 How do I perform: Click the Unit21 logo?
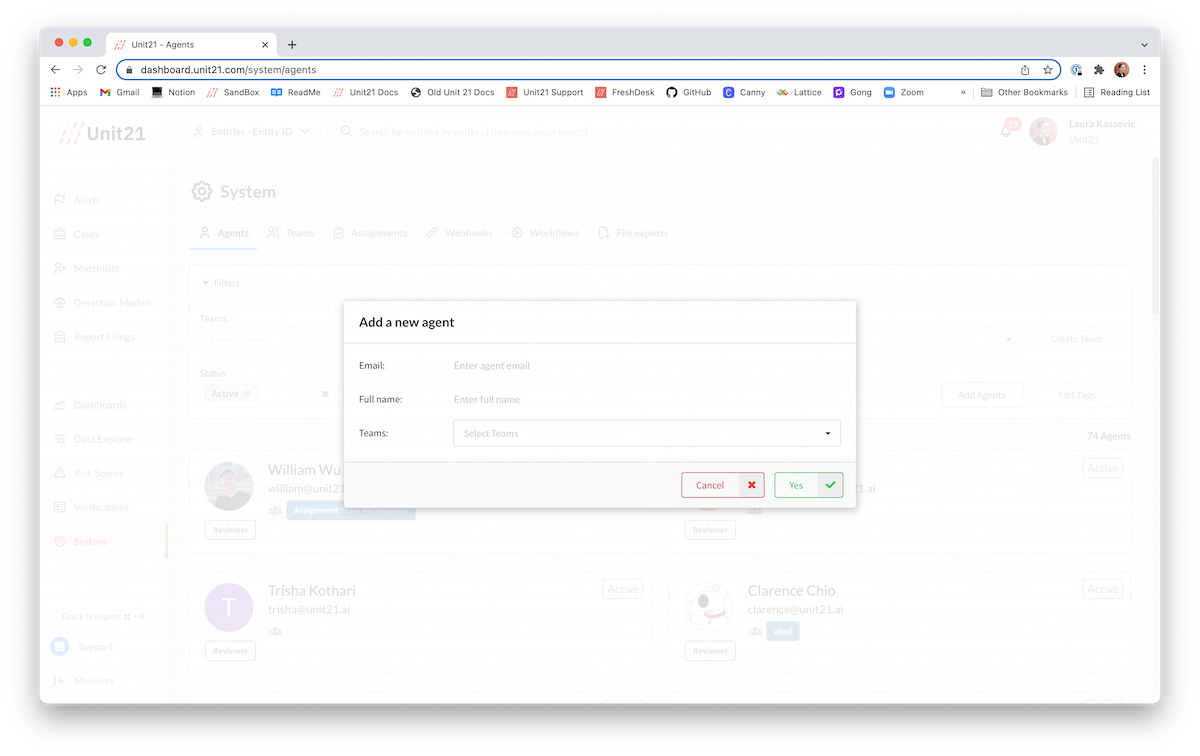[102, 133]
